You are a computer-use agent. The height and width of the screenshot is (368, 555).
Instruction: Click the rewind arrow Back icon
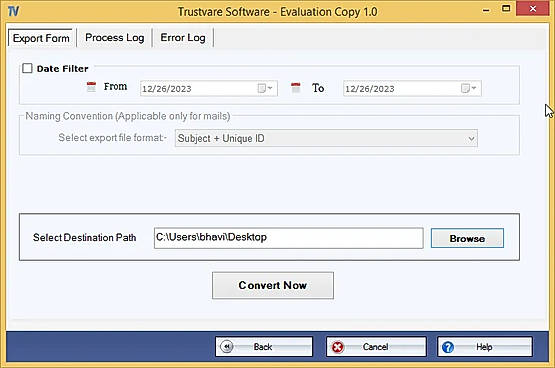[227, 346]
